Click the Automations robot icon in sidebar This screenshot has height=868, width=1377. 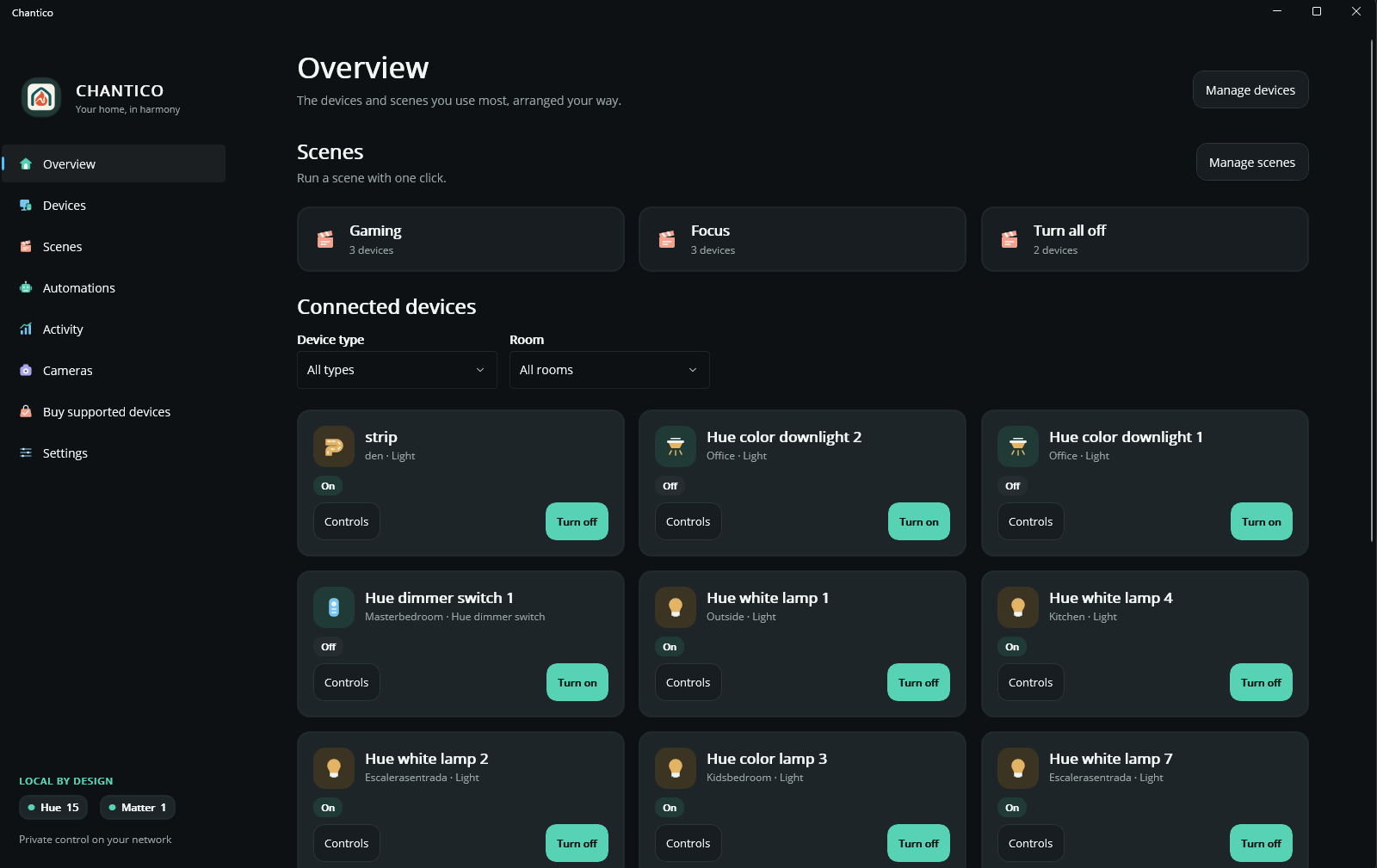[26, 287]
